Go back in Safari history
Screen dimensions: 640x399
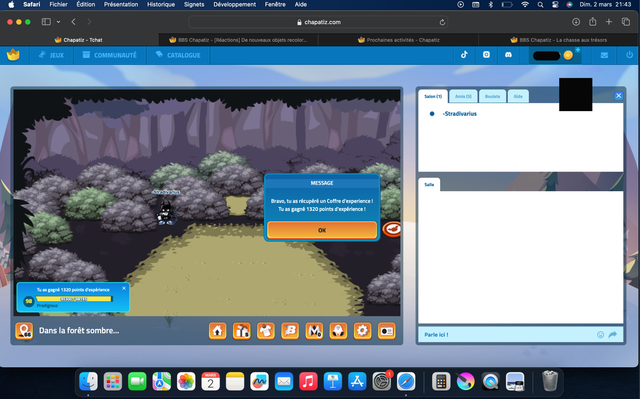coord(73,22)
